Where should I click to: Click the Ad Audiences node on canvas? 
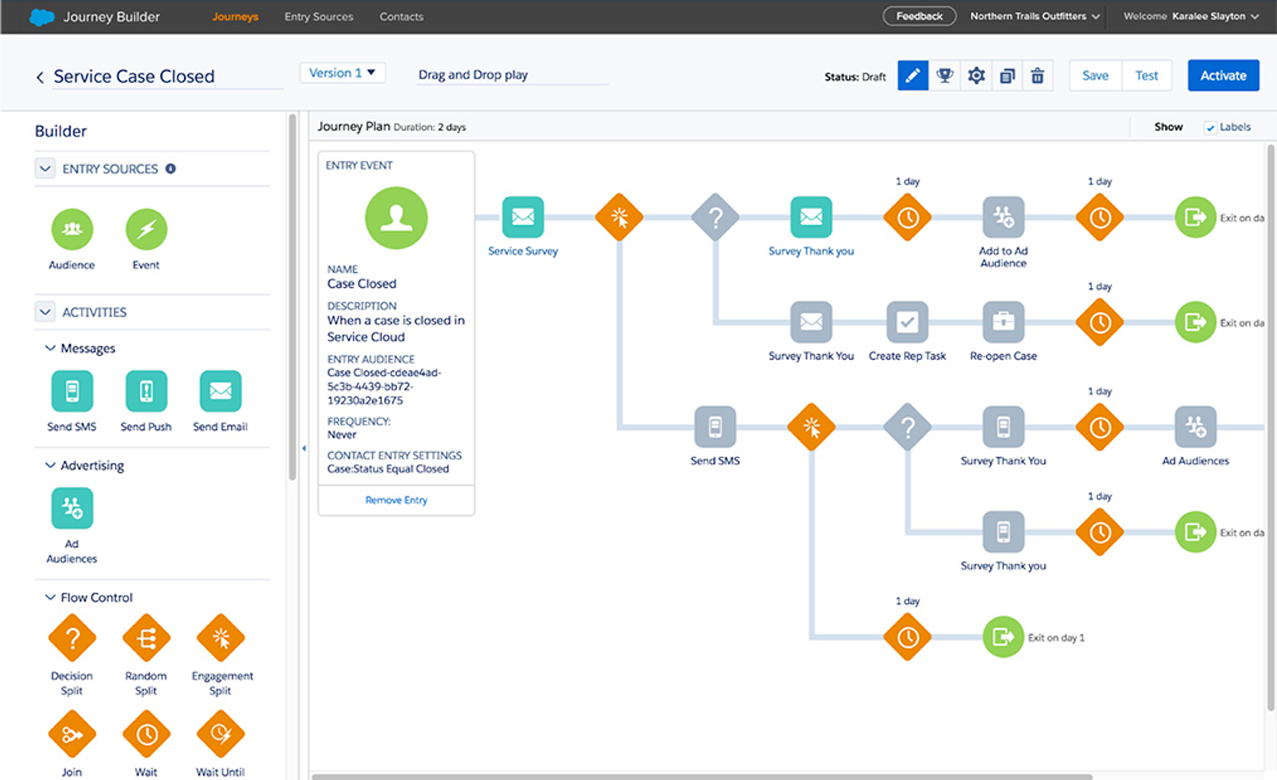[x=1195, y=427]
